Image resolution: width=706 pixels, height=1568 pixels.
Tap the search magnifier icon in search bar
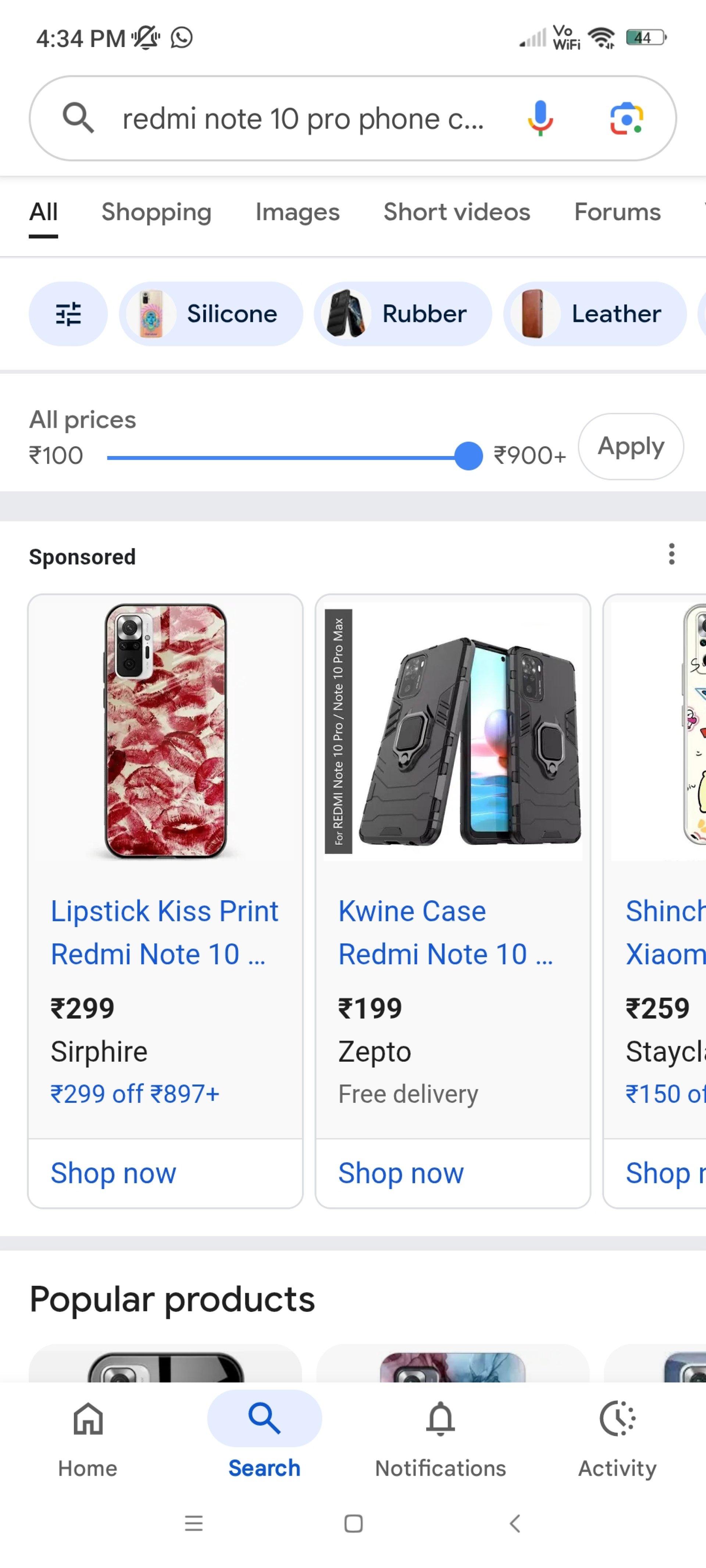79,118
